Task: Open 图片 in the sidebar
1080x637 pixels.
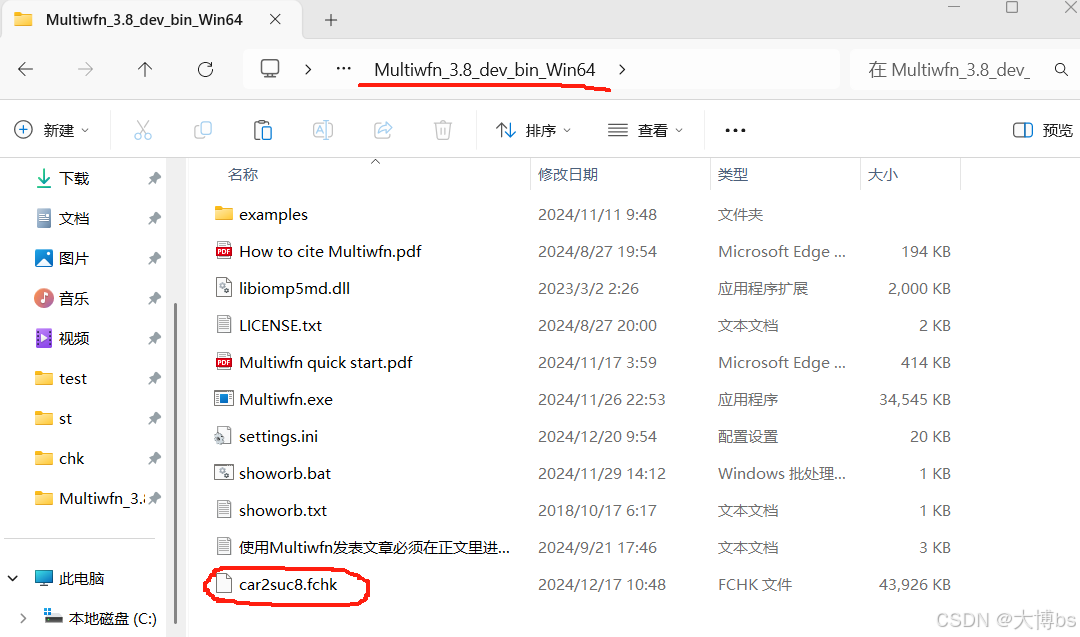Action: tap(74, 258)
